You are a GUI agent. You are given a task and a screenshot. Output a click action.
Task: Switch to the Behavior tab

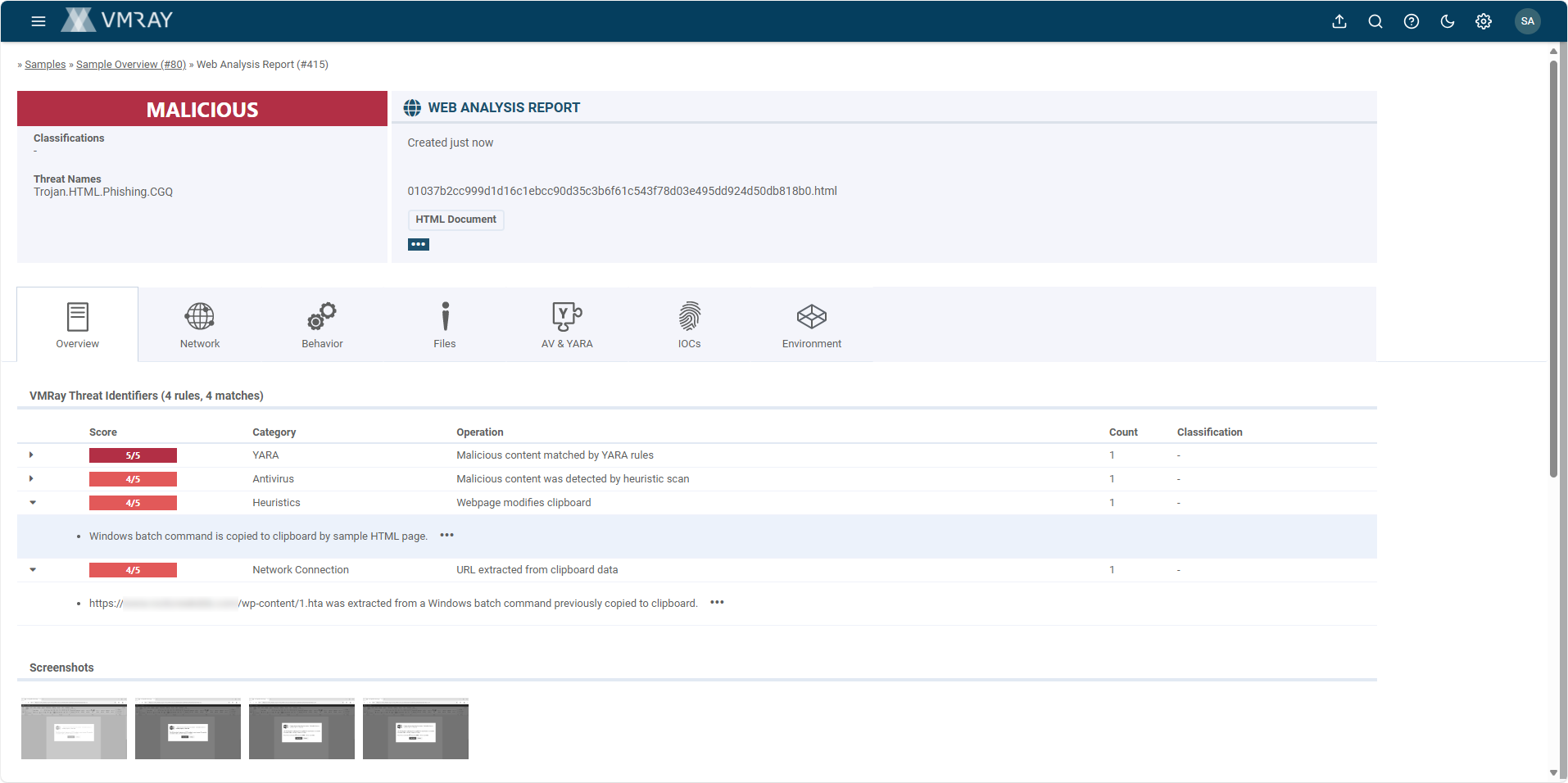pyautogui.click(x=322, y=324)
